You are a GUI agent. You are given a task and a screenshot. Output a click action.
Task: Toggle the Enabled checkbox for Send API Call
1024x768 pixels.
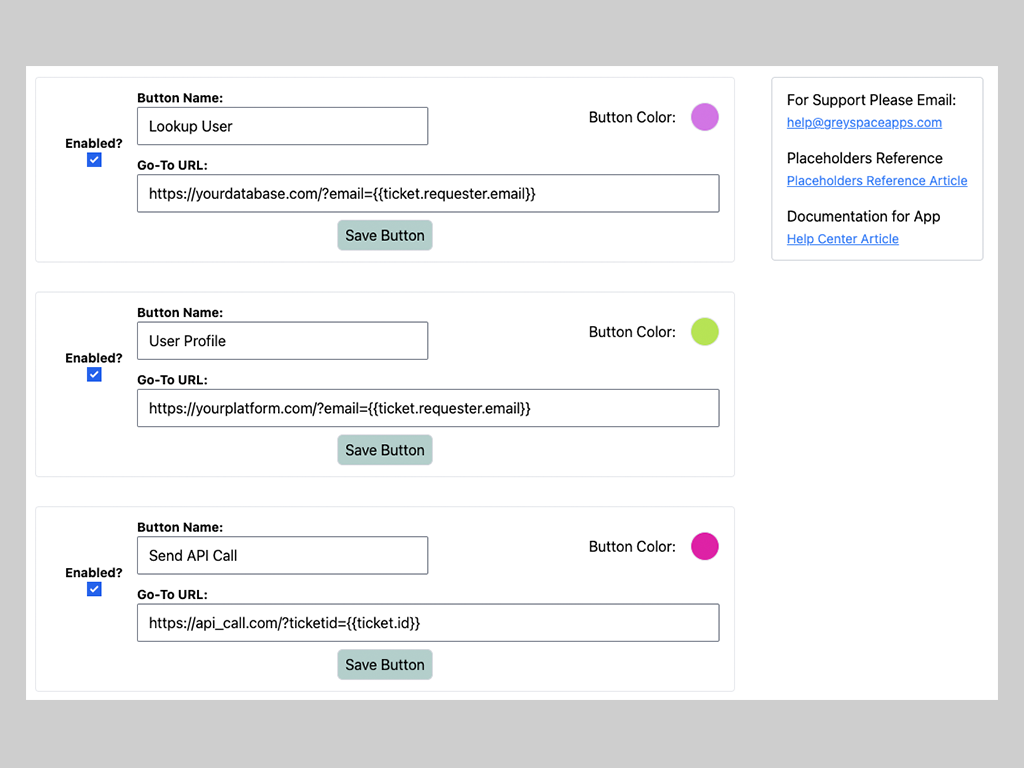tap(94, 589)
